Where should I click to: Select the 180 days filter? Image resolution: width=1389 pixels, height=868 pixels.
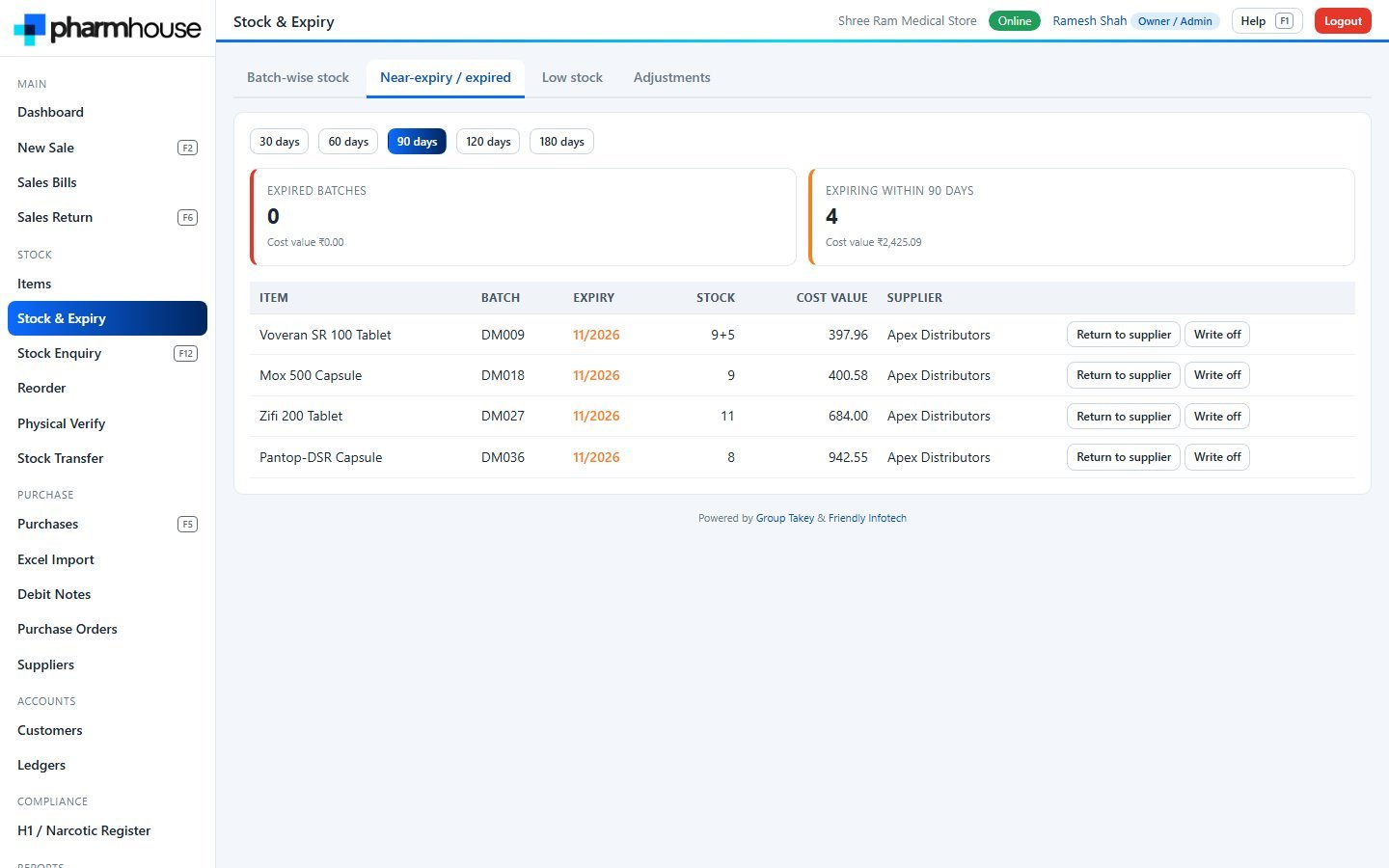tap(561, 142)
